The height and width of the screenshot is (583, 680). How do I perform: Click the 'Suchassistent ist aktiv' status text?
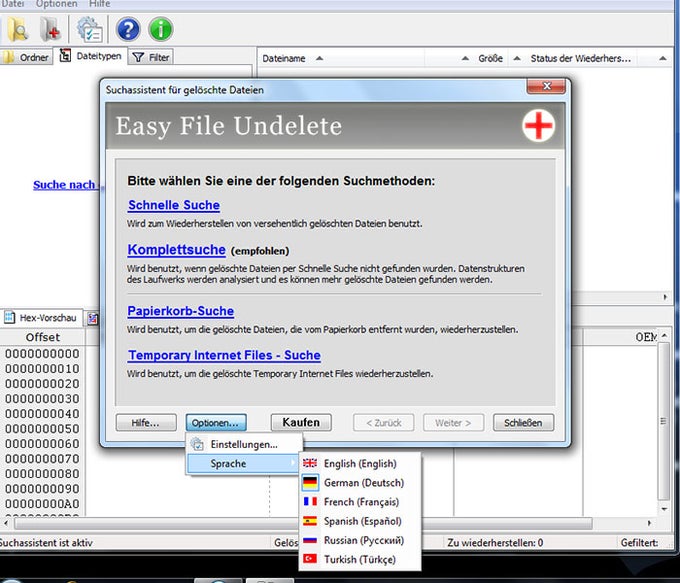point(46,542)
